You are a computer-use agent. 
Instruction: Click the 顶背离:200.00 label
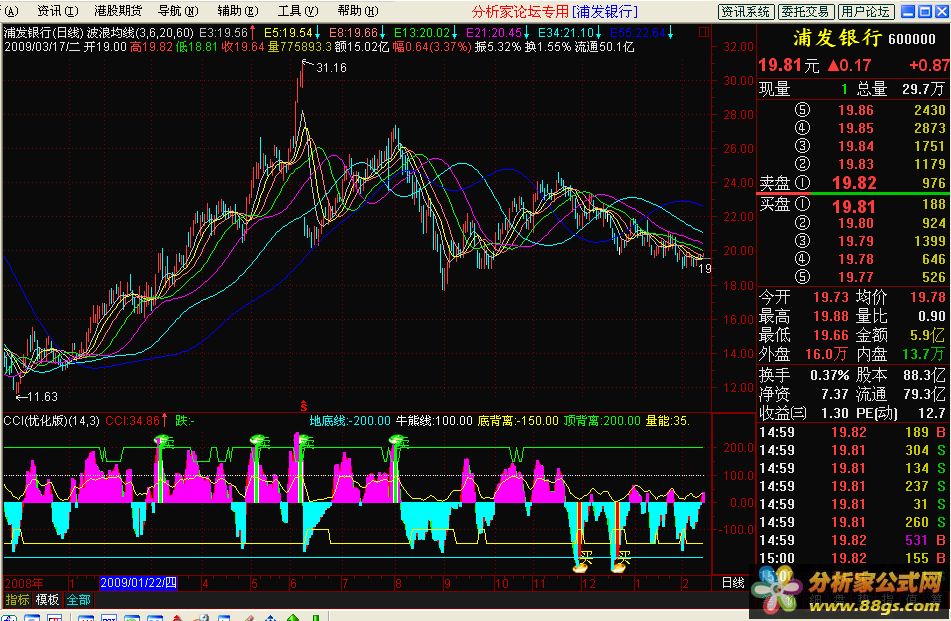coord(602,421)
